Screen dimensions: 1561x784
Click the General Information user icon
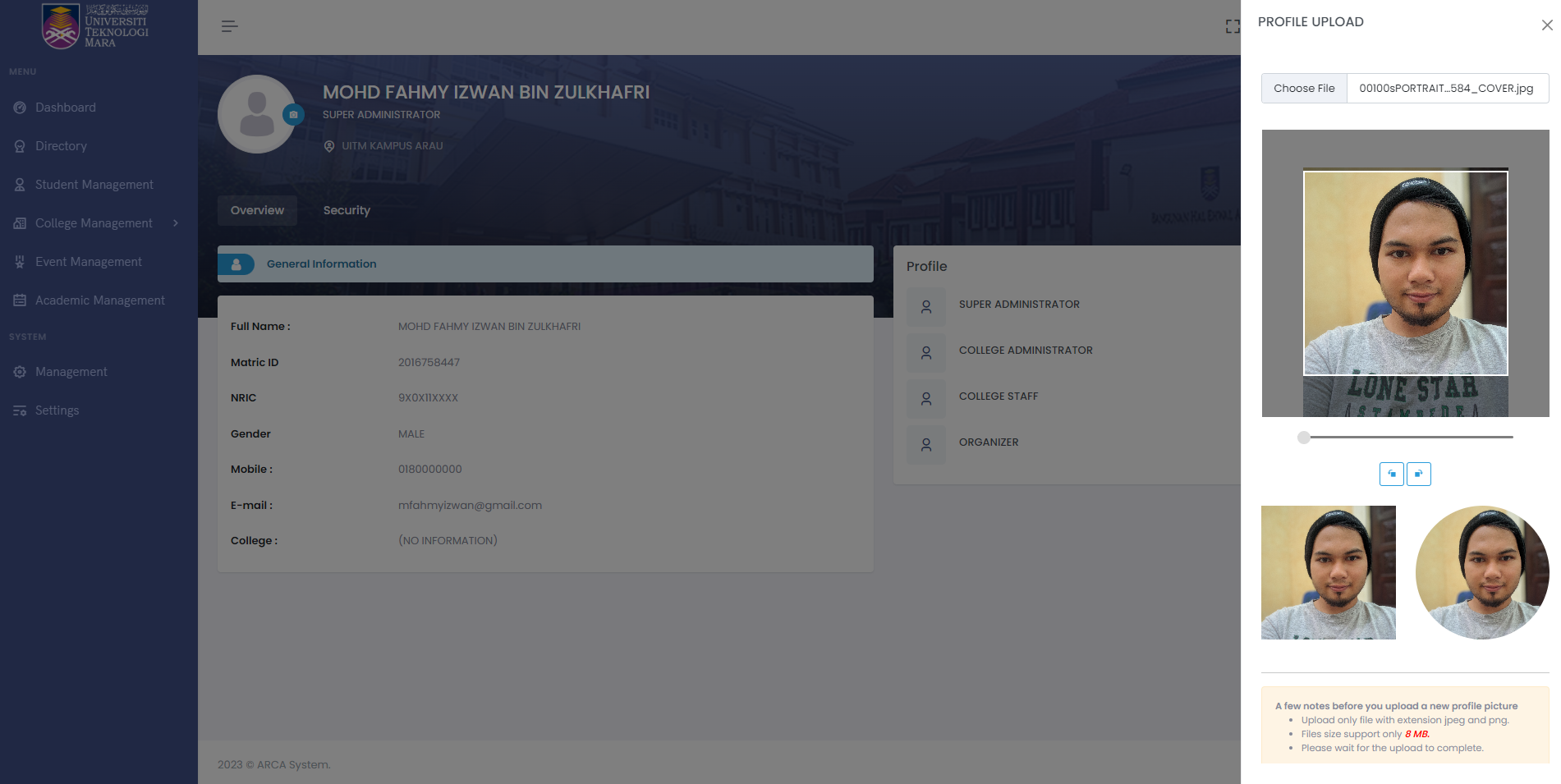coord(236,264)
